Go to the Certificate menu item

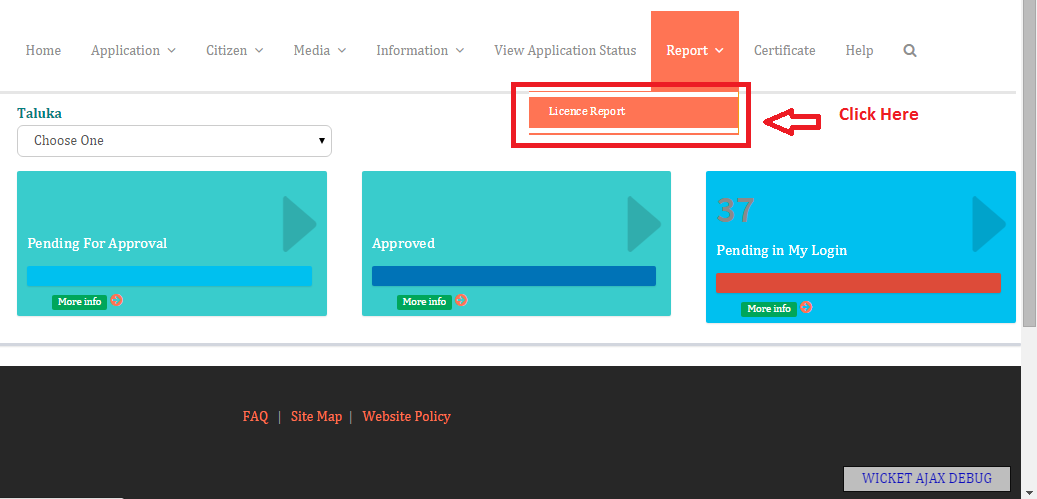click(x=784, y=51)
